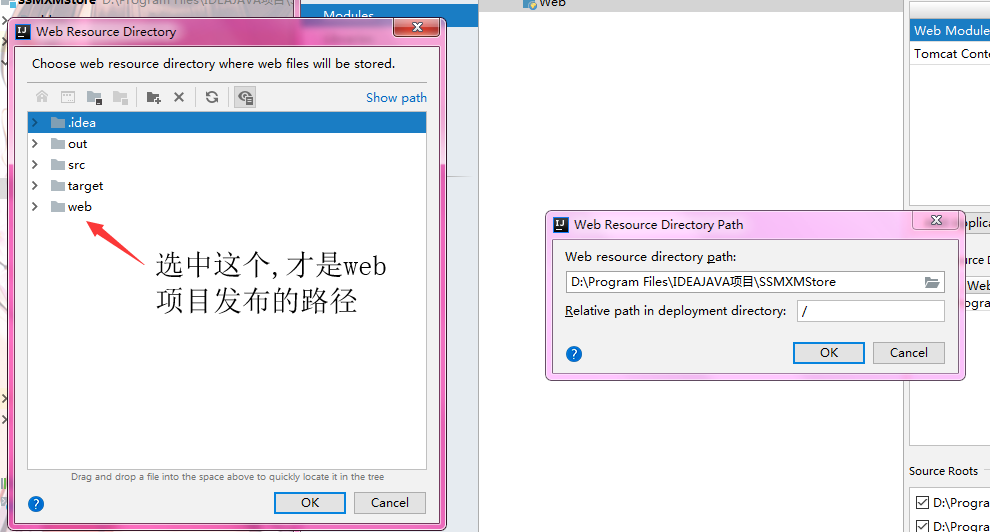
Task: Click the Refresh toolbar icon
Action: tap(212, 97)
